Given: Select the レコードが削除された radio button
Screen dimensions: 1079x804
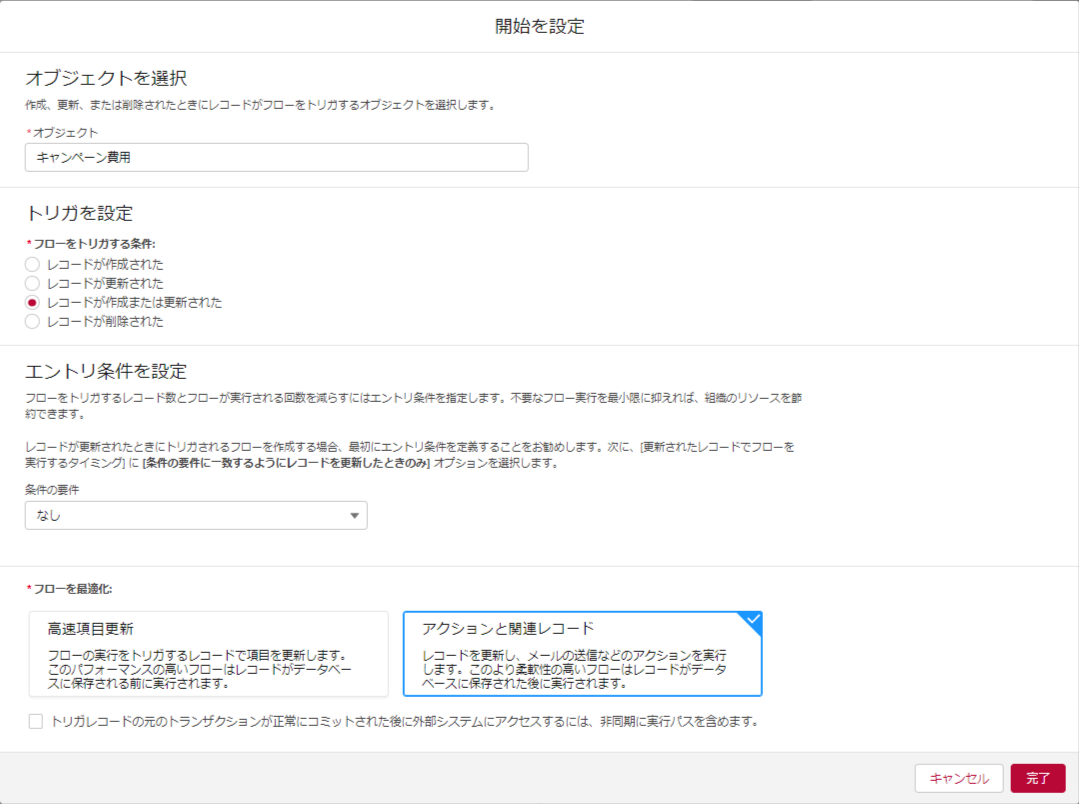Looking at the screenshot, I should tap(33, 322).
